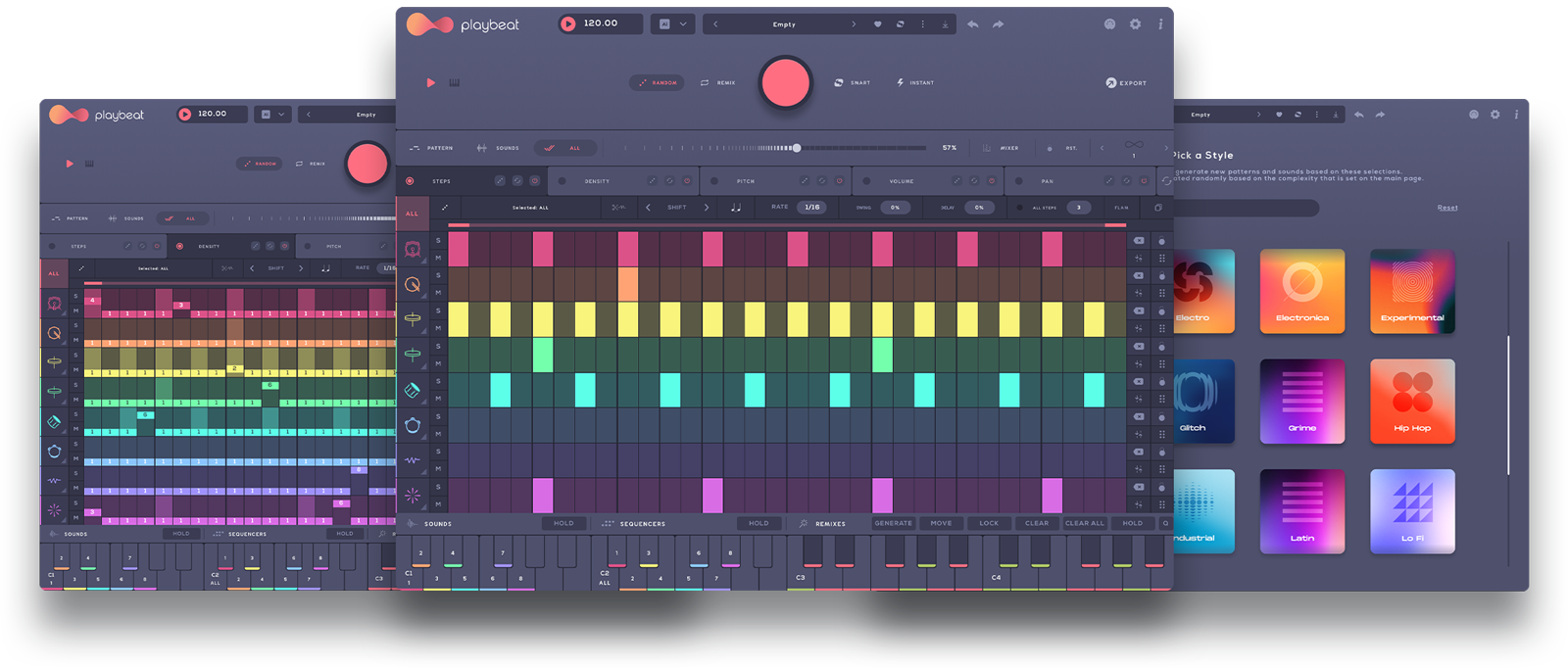Click the favorite heart icon in preset bar
The height and width of the screenshot is (668, 1568).
pos(877,24)
